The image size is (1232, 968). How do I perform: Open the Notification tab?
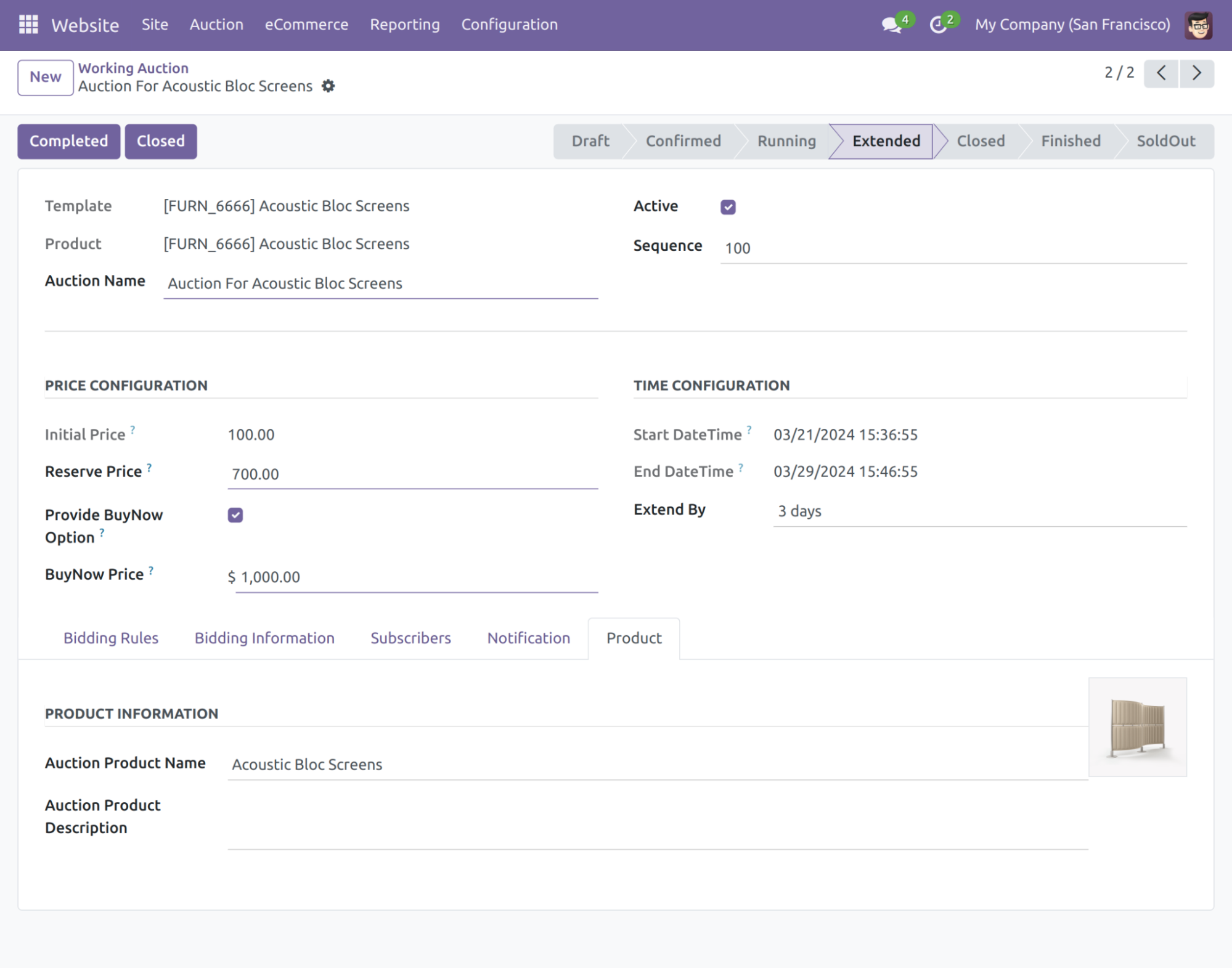tap(529, 638)
